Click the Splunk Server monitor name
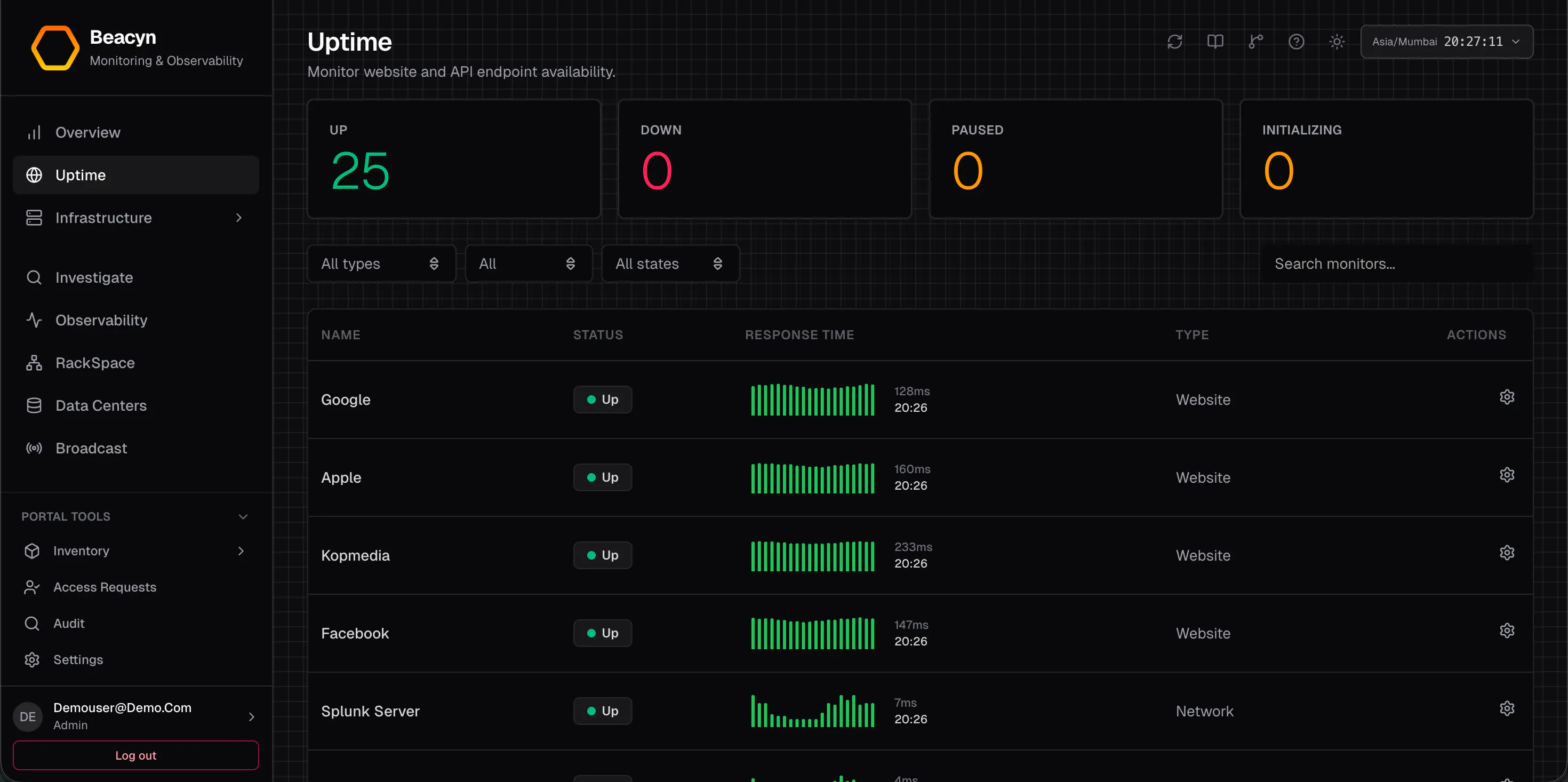1568x782 pixels. 370,712
